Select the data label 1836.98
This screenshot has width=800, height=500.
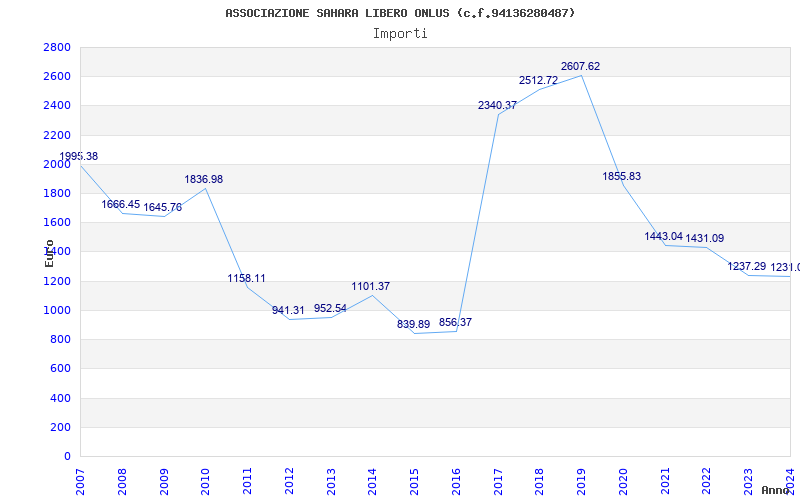[204, 180]
